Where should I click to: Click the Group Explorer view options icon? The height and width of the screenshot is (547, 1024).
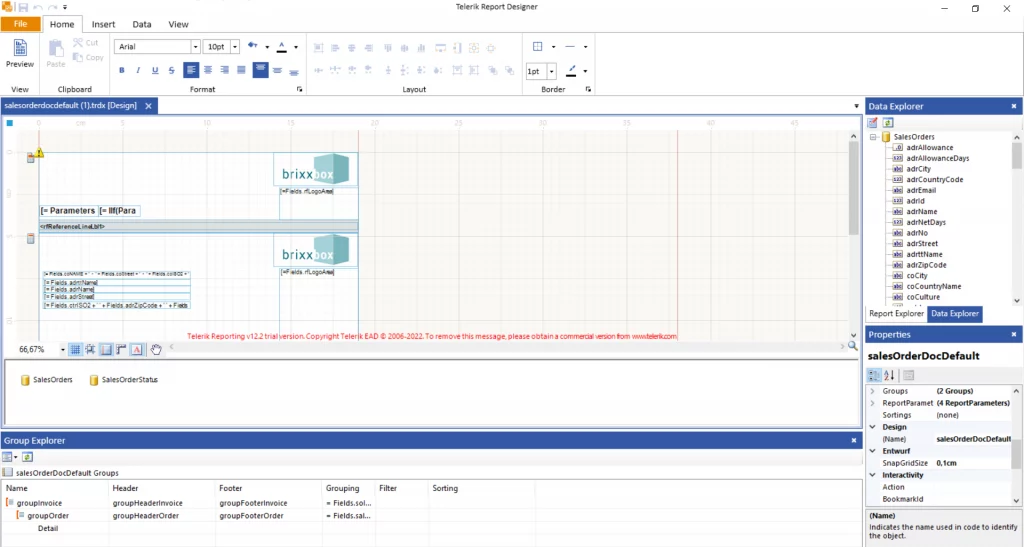point(8,457)
